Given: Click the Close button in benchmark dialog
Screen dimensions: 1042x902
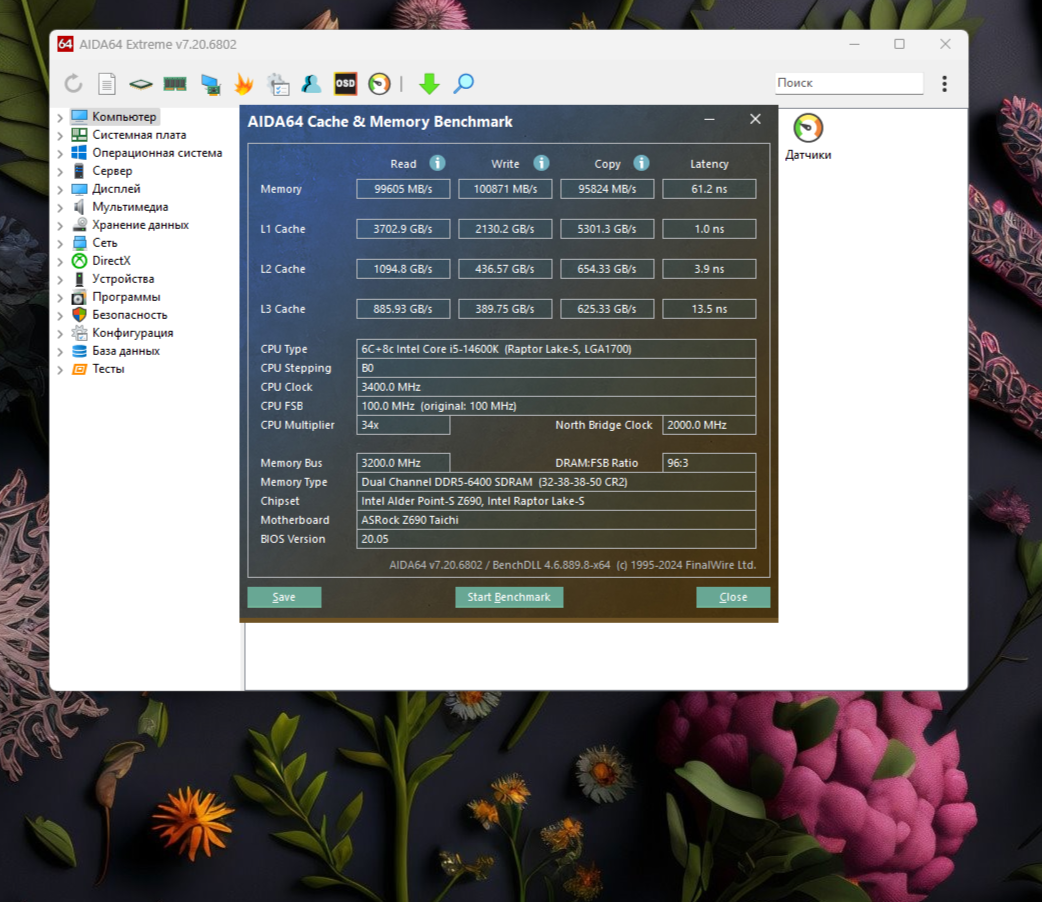Looking at the screenshot, I should (x=733, y=597).
